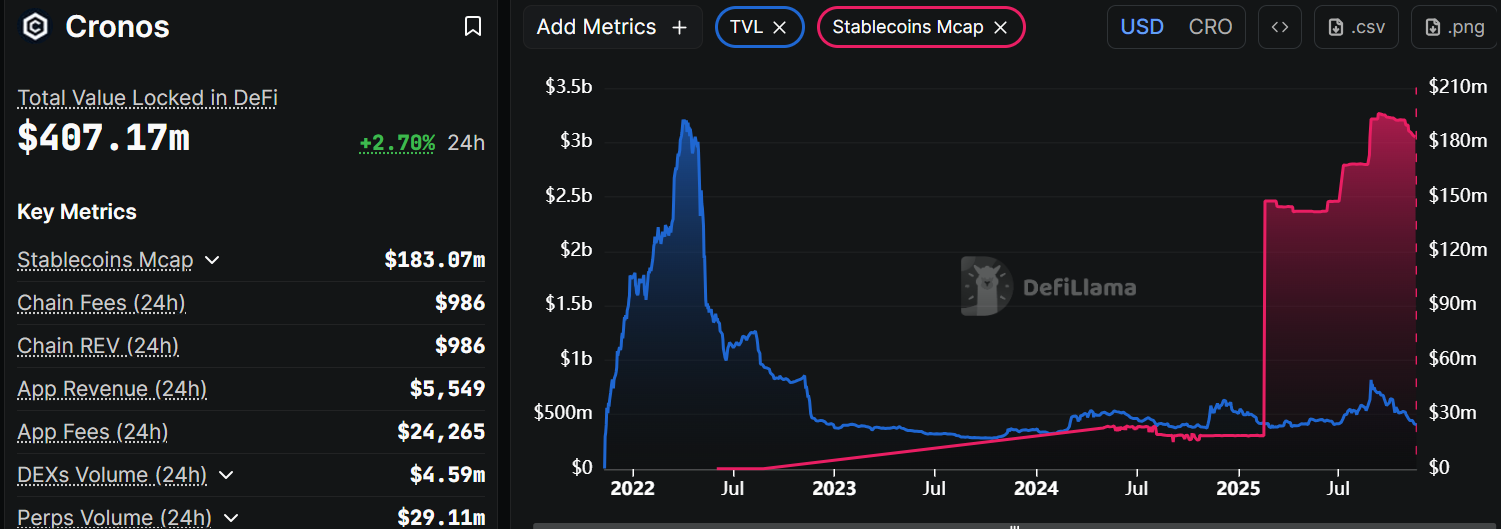Open the embed code icon button
The width and height of the screenshot is (1501, 529).
pyautogui.click(x=1280, y=27)
